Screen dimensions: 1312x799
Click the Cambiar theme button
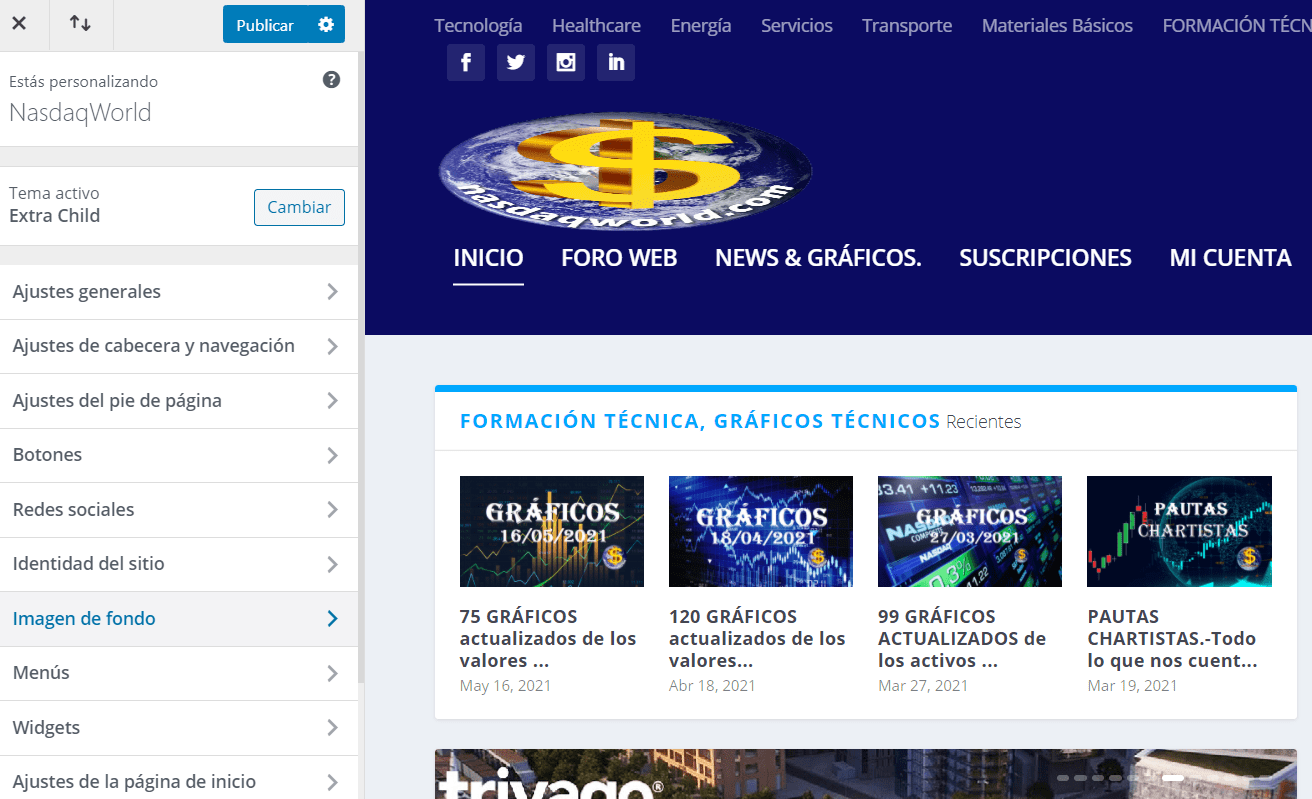[x=299, y=207]
